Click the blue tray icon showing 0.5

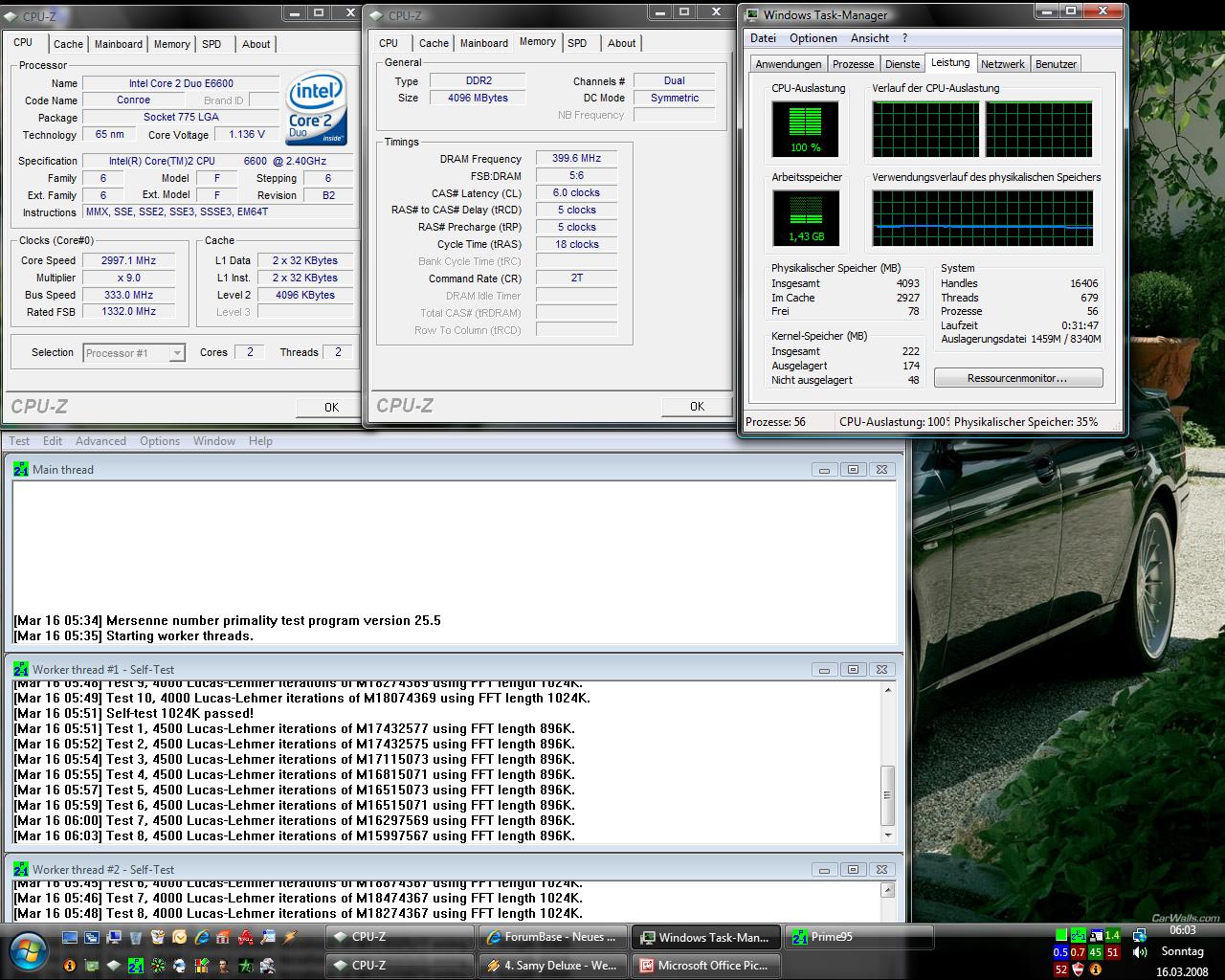click(x=1061, y=952)
